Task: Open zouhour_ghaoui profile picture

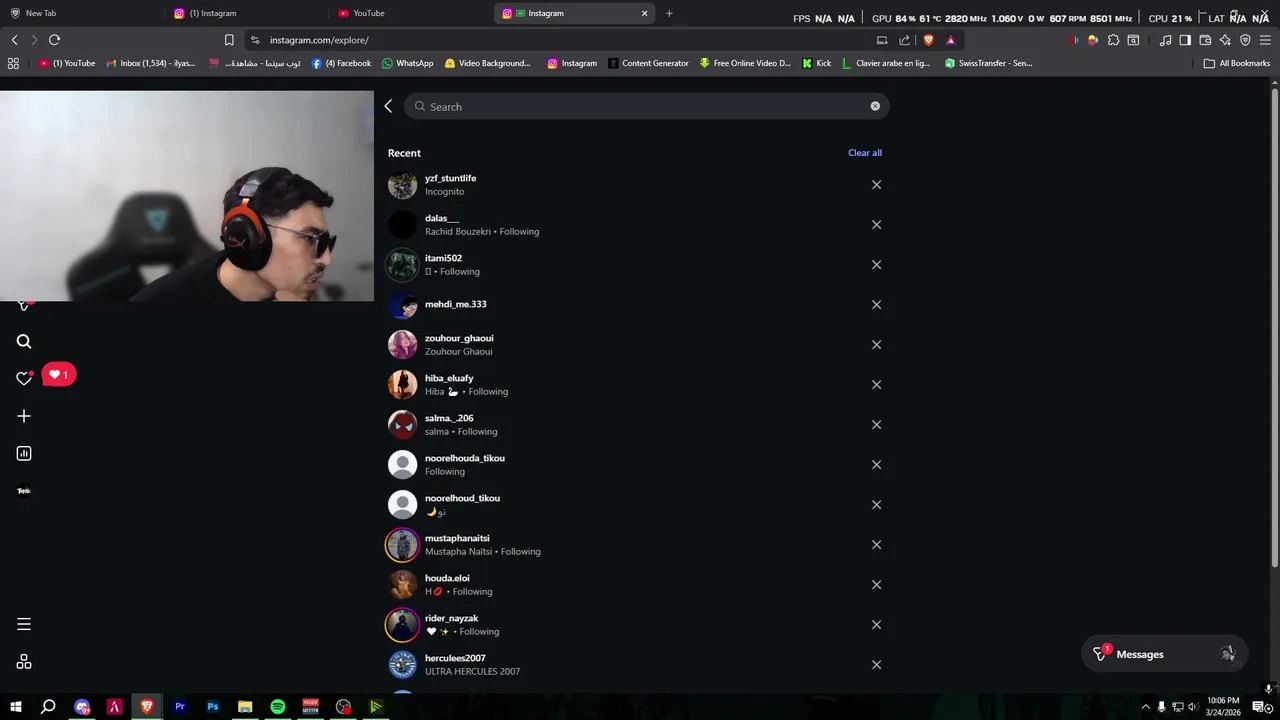Action: click(x=402, y=345)
